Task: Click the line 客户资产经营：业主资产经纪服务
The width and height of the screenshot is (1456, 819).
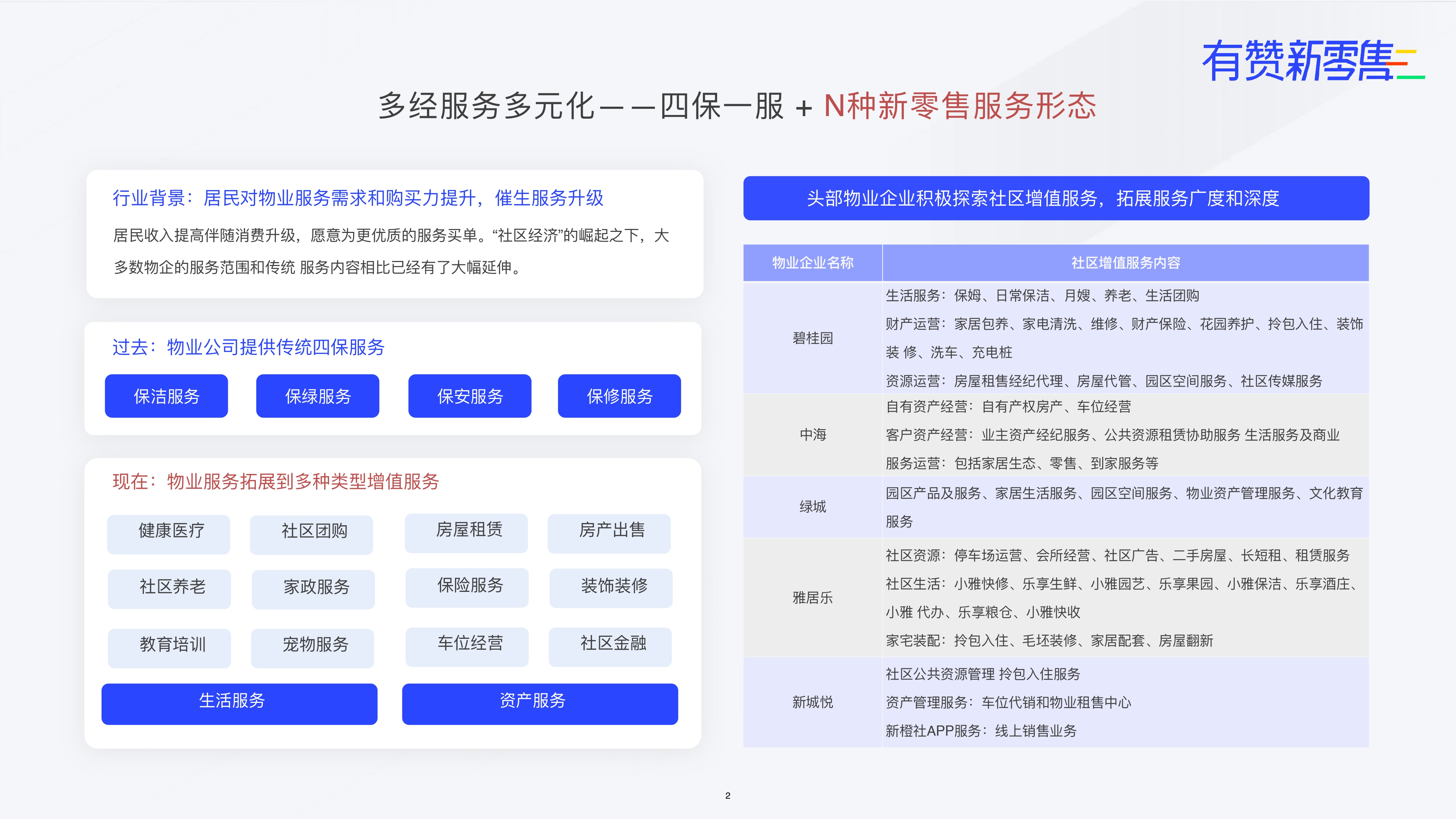Action: [1112, 435]
